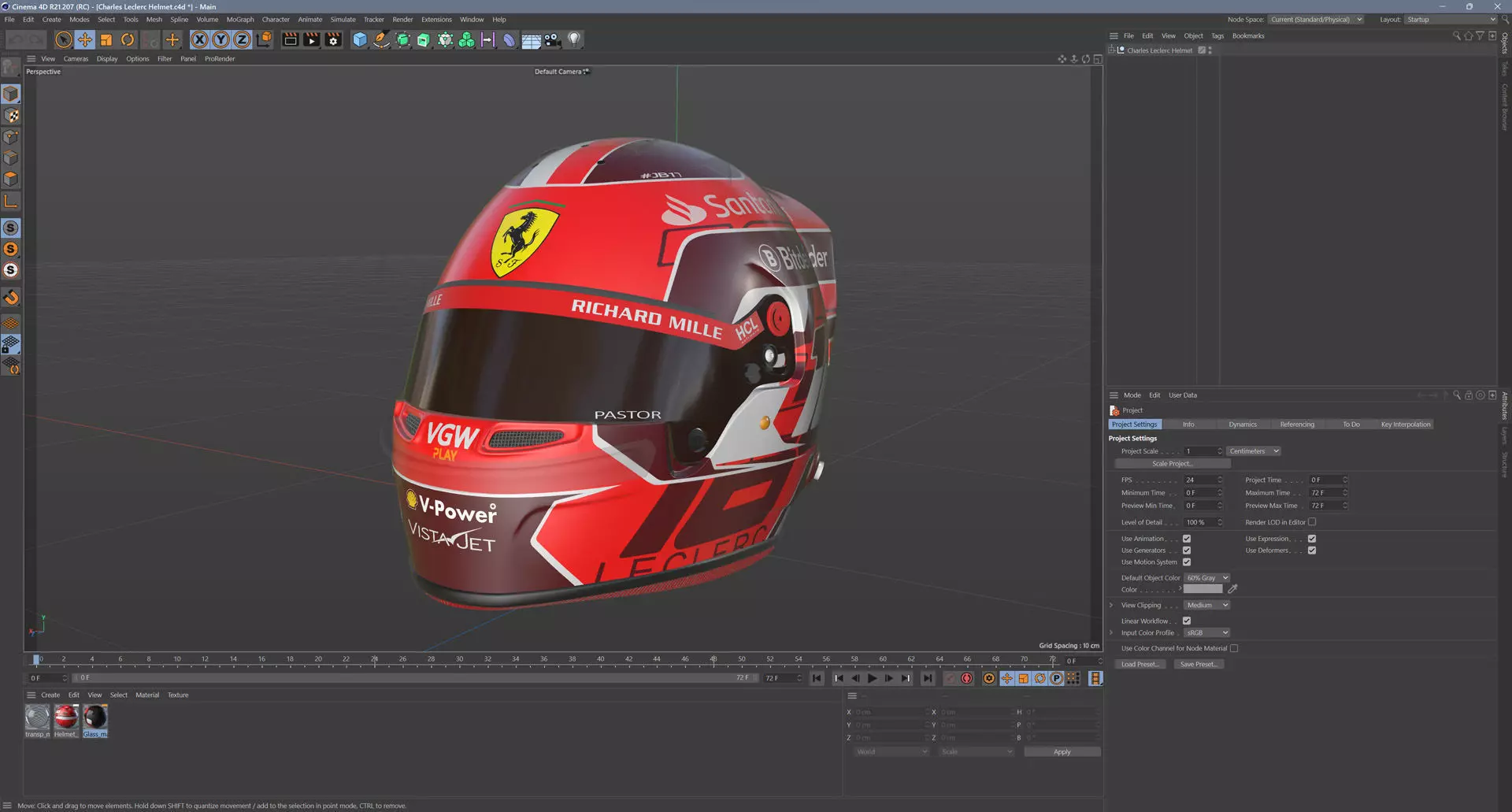Toggle the Parameter keyframe P button
This screenshot has height=812, width=1512.
point(1056,678)
